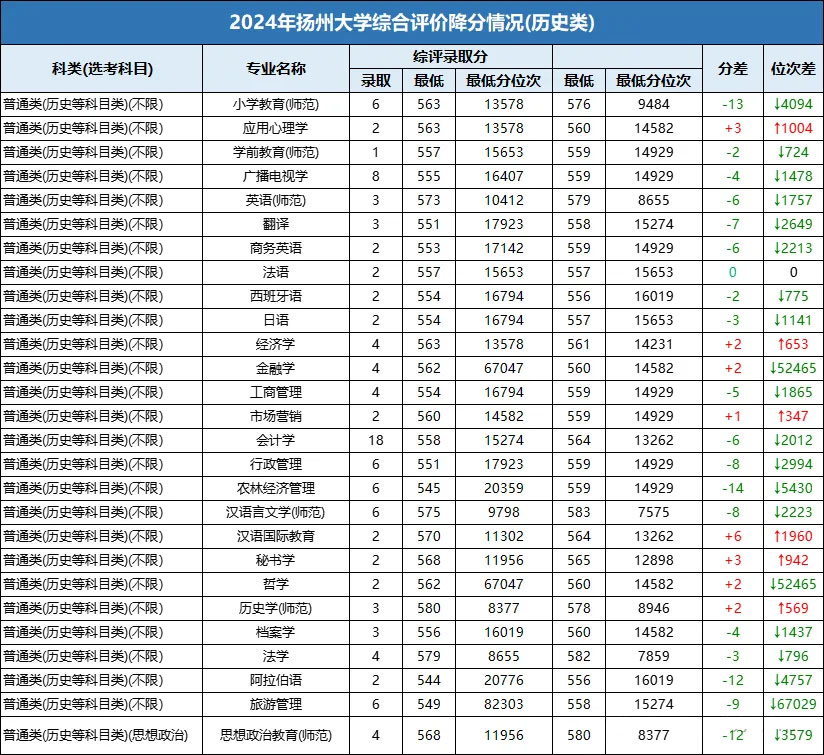
Task: Select the "位次差" column header
Action: pyautogui.click(x=793, y=69)
